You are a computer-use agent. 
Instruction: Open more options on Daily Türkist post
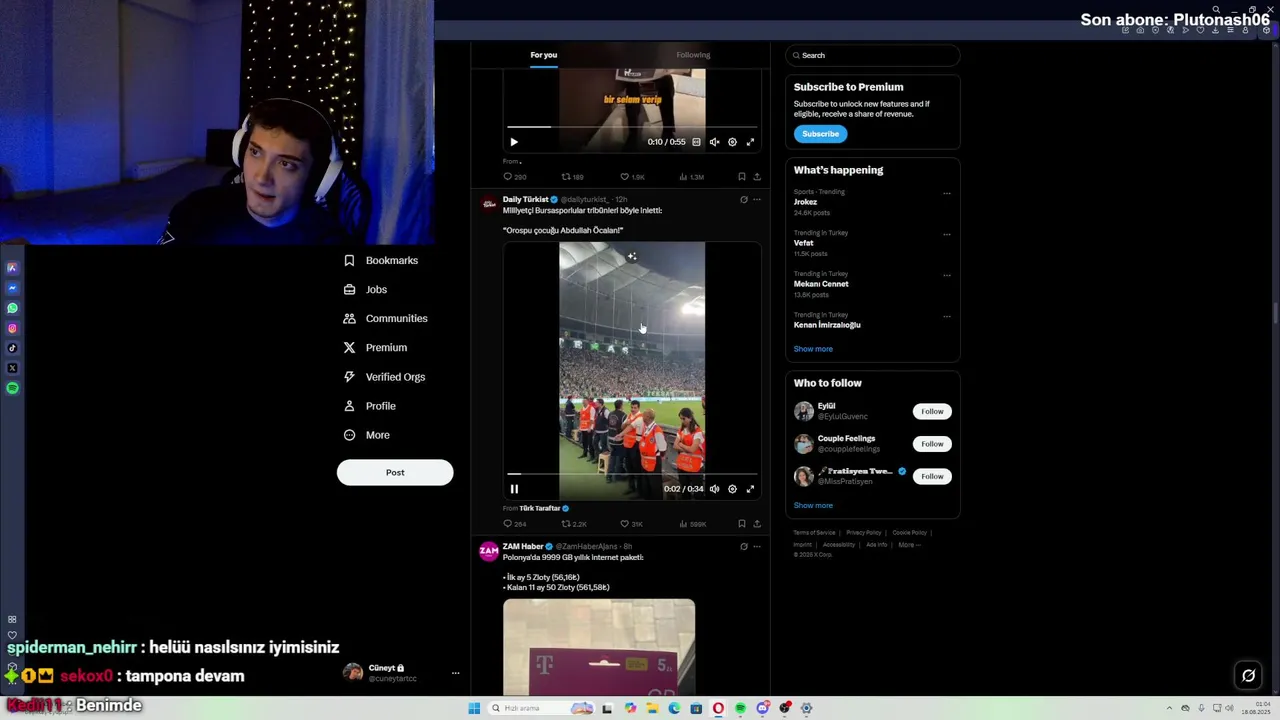coord(757,200)
